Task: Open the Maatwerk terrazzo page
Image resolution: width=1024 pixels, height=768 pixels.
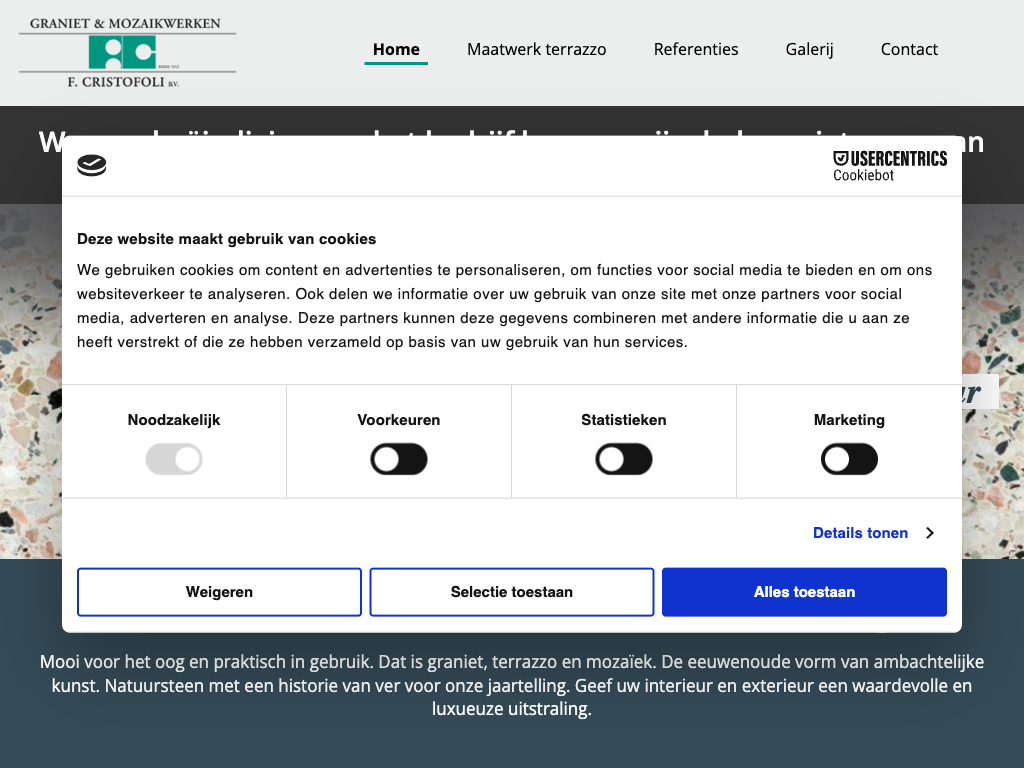Action: coord(536,49)
